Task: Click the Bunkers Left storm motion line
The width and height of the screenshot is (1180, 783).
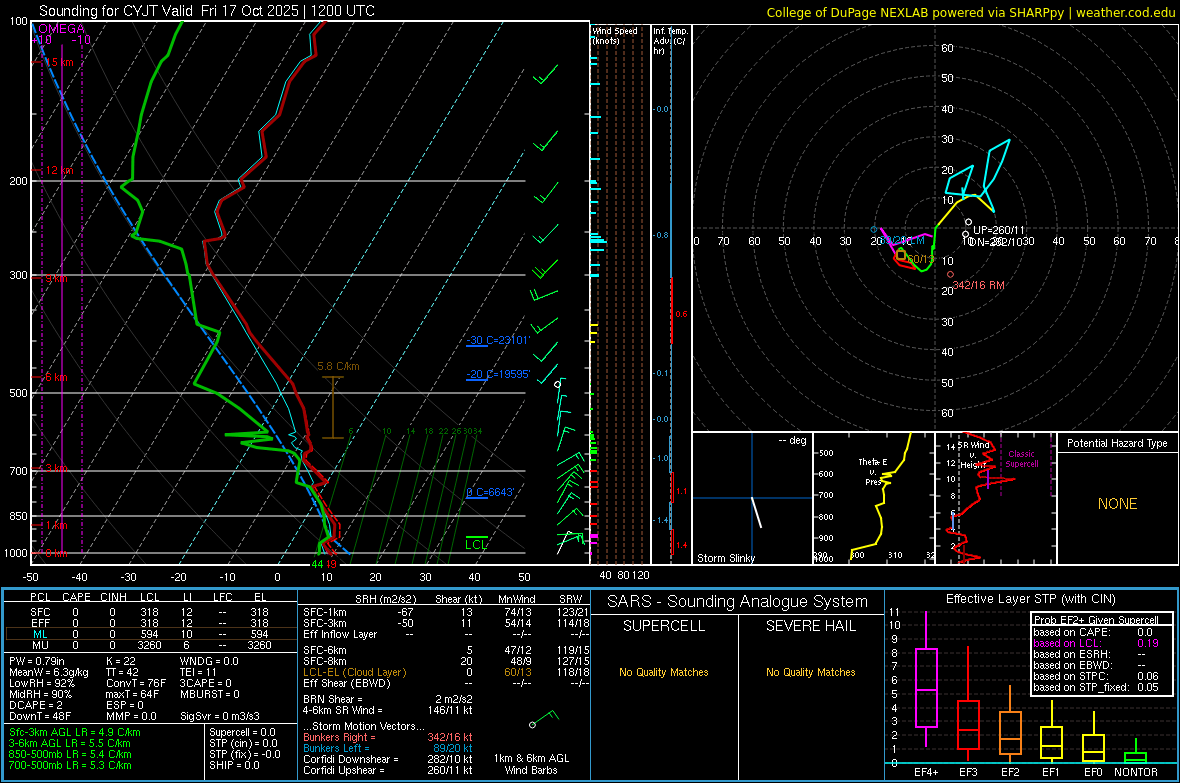Action: click(x=388, y=748)
